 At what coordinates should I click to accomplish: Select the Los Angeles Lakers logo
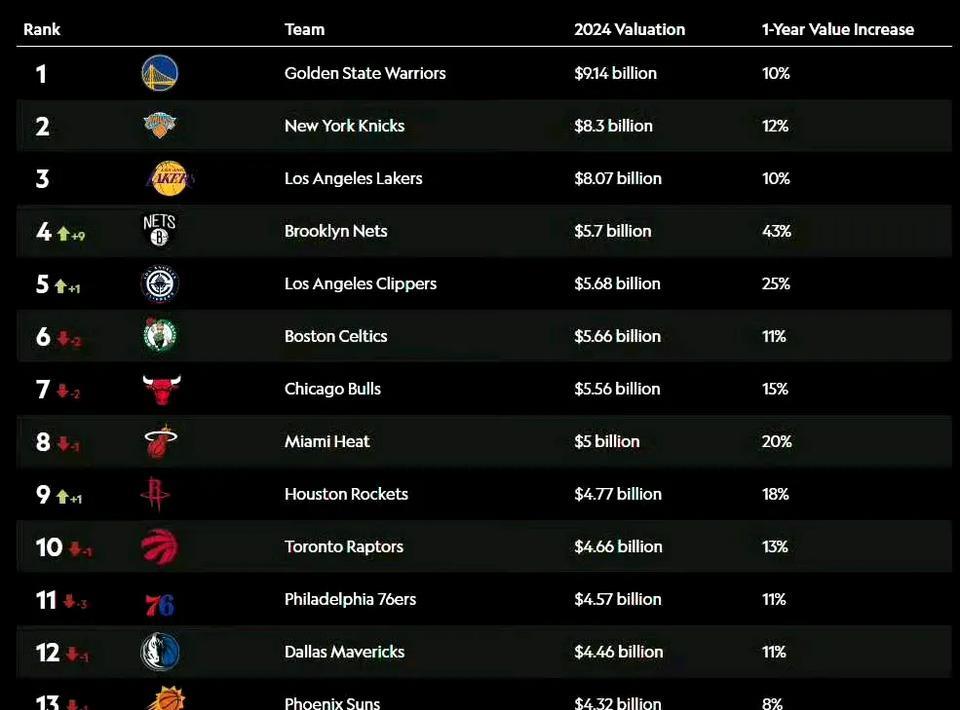click(170, 178)
